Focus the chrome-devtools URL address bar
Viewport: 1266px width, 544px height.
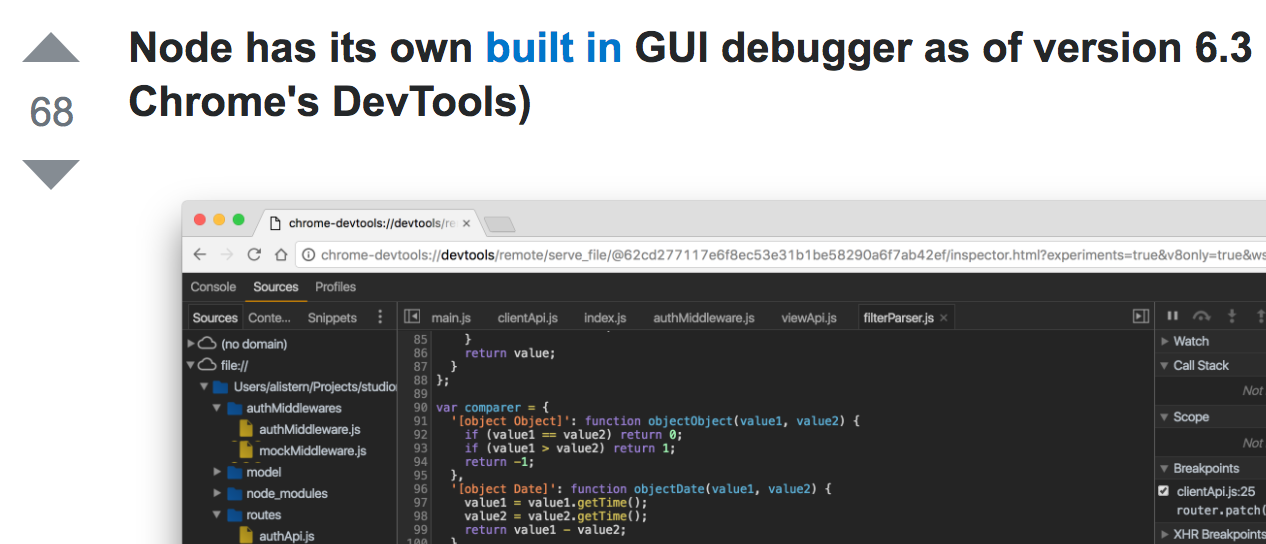780,255
